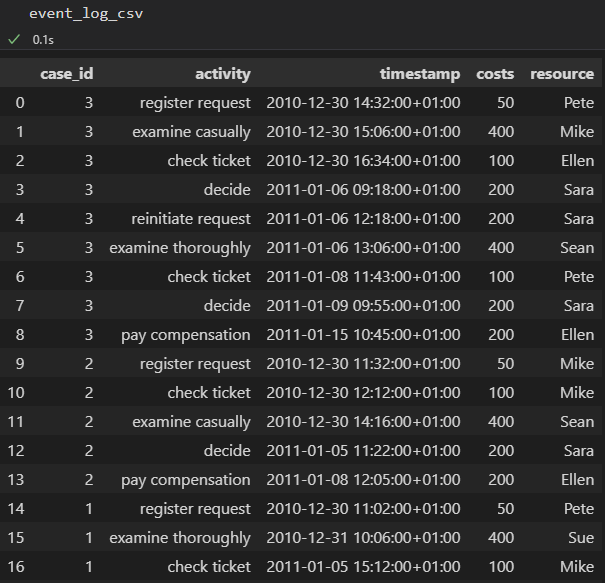
Task: Click timestamp 2011-01-09 09:55:00+01:00
Action: click(x=363, y=306)
